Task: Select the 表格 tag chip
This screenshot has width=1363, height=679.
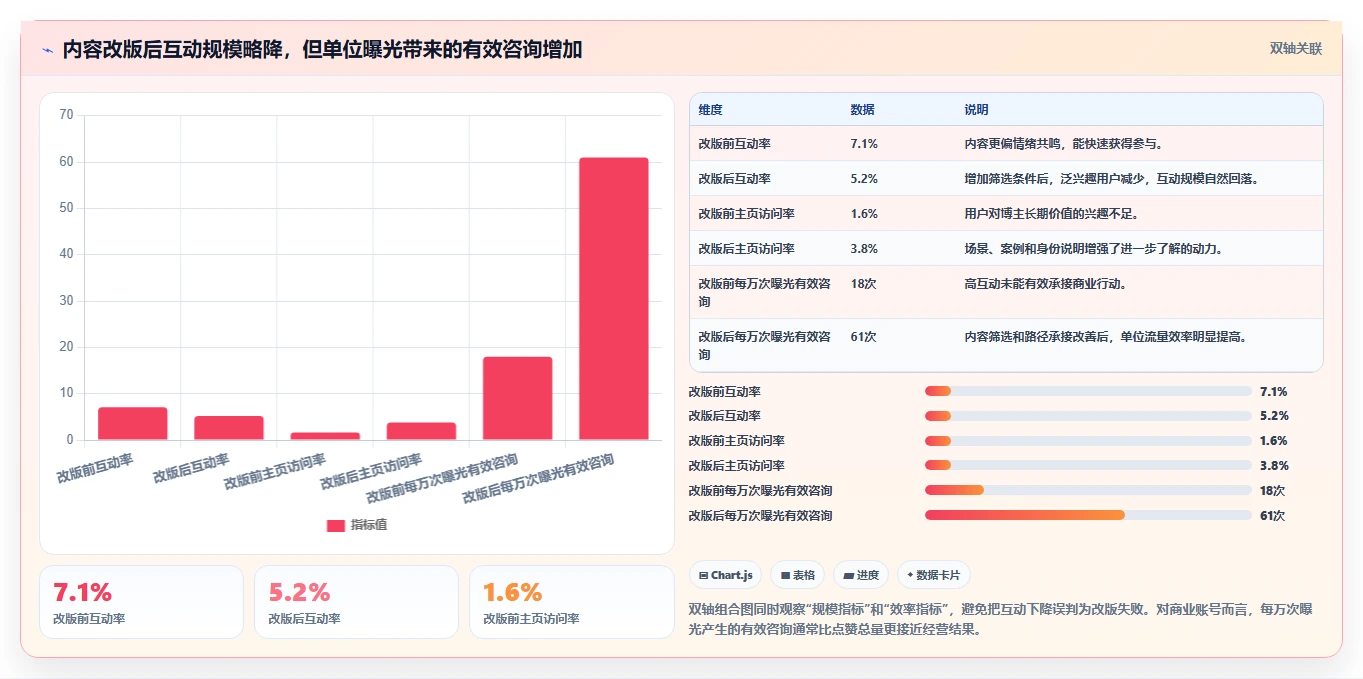Action: [798, 575]
